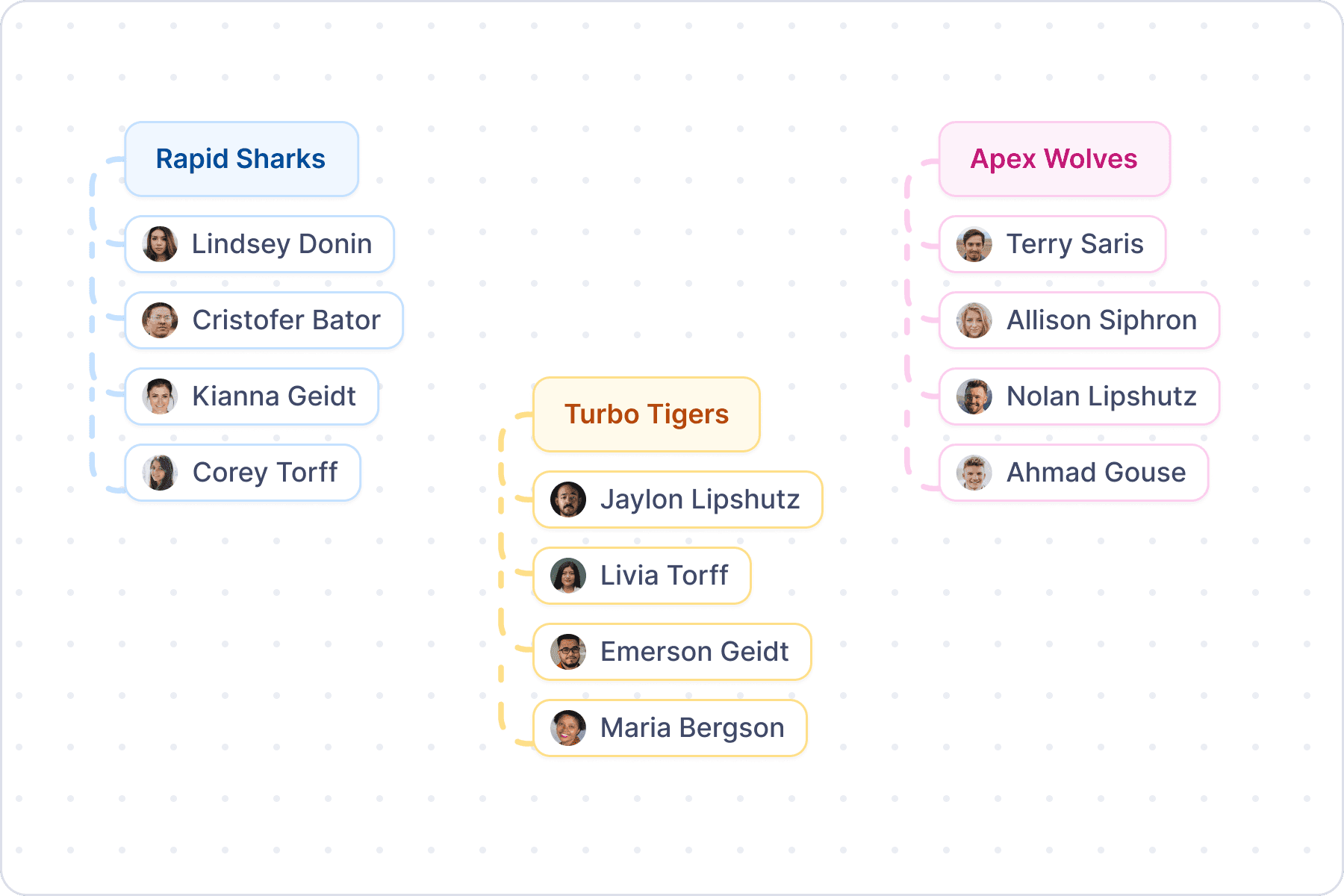Click Lindsey Donin's avatar photo
This screenshot has width=1344, height=896.
(160, 244)
